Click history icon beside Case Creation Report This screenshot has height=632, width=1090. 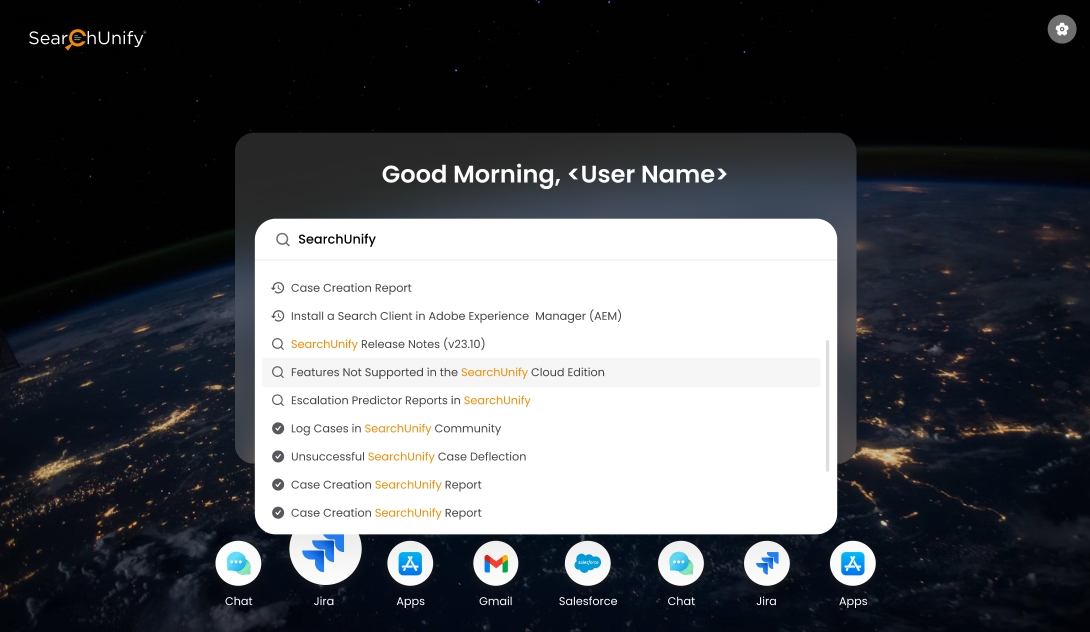point(278,288)
